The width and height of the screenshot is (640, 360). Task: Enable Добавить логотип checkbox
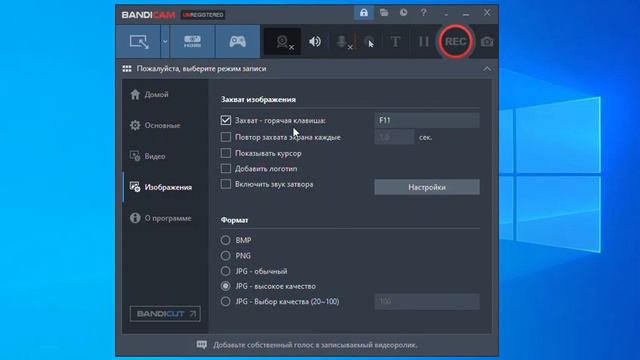click(226, 169)
